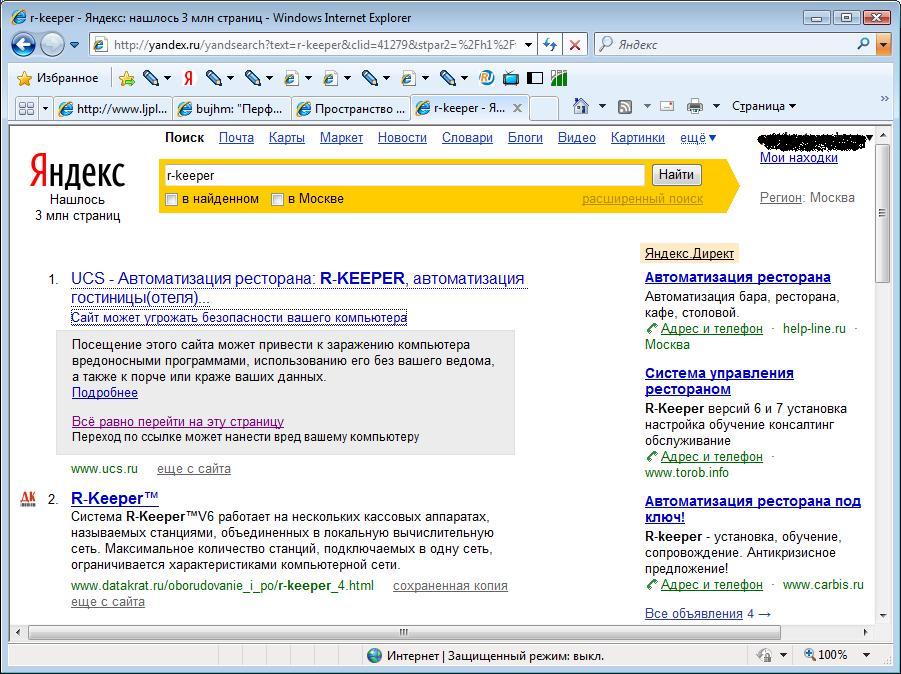
Task: Click the add to favorites bar star icon
Action: coord(126,78)
